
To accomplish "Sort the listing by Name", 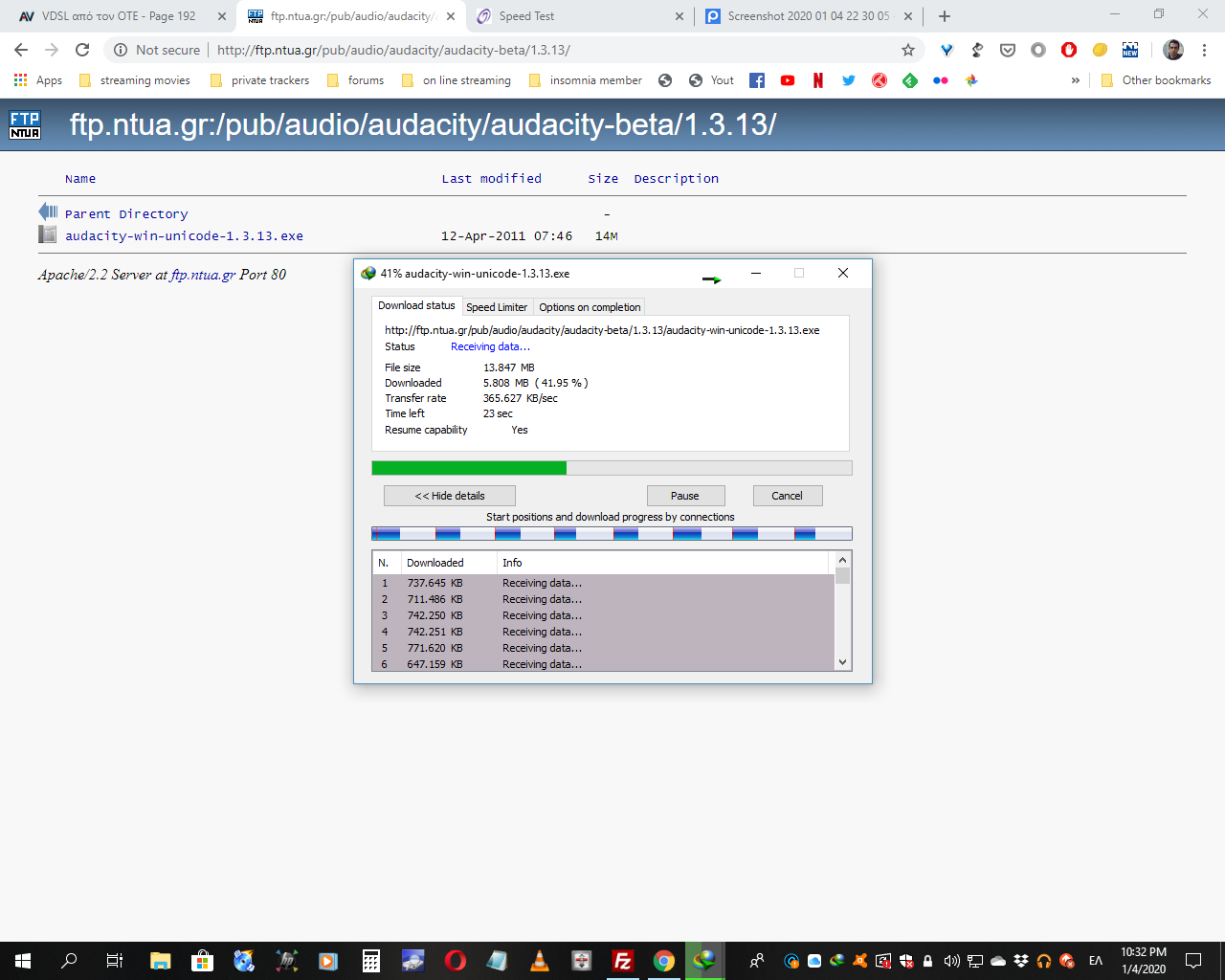I will [80, 179].
